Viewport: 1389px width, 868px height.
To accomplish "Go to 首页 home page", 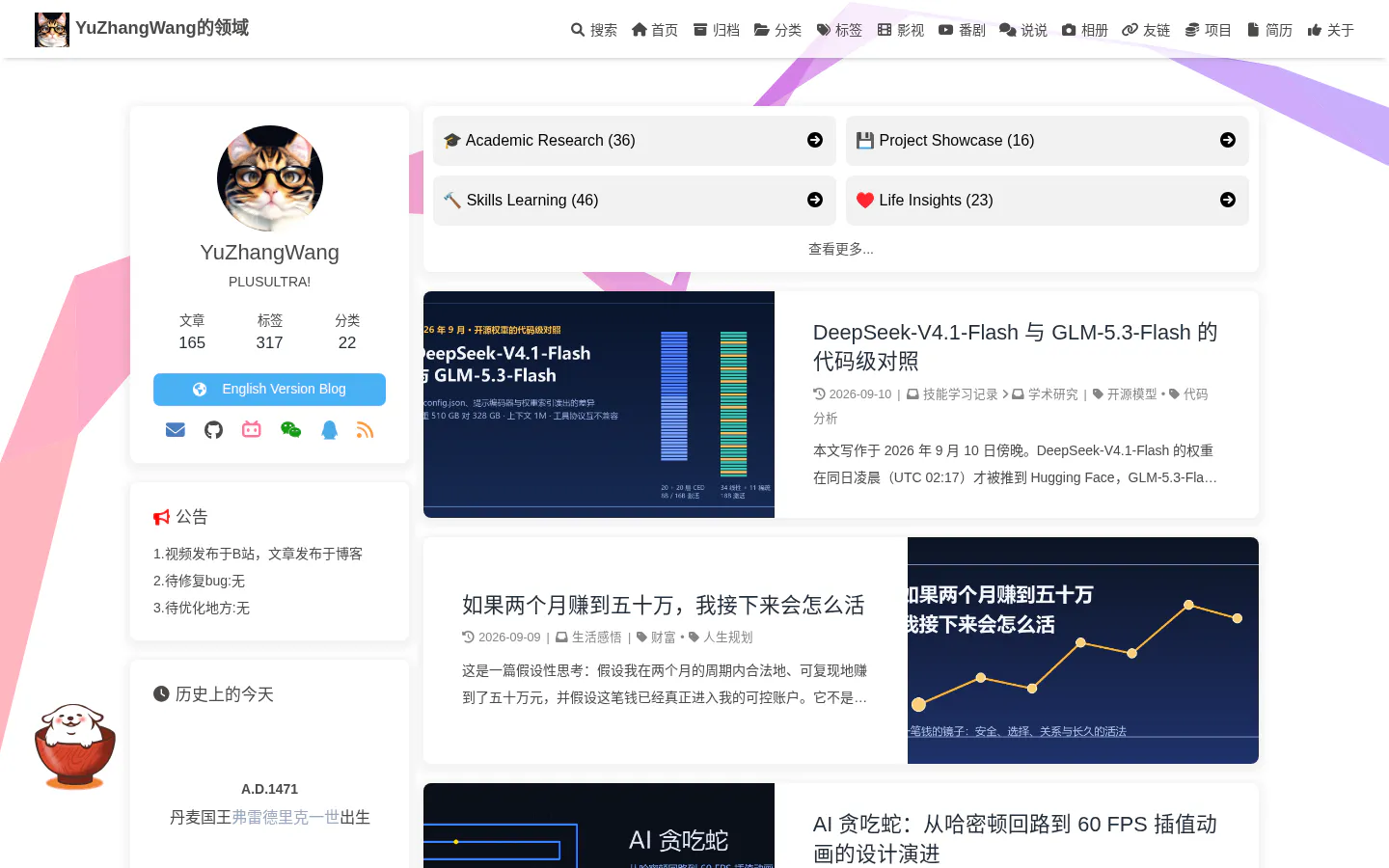I will tap(655, 30).
